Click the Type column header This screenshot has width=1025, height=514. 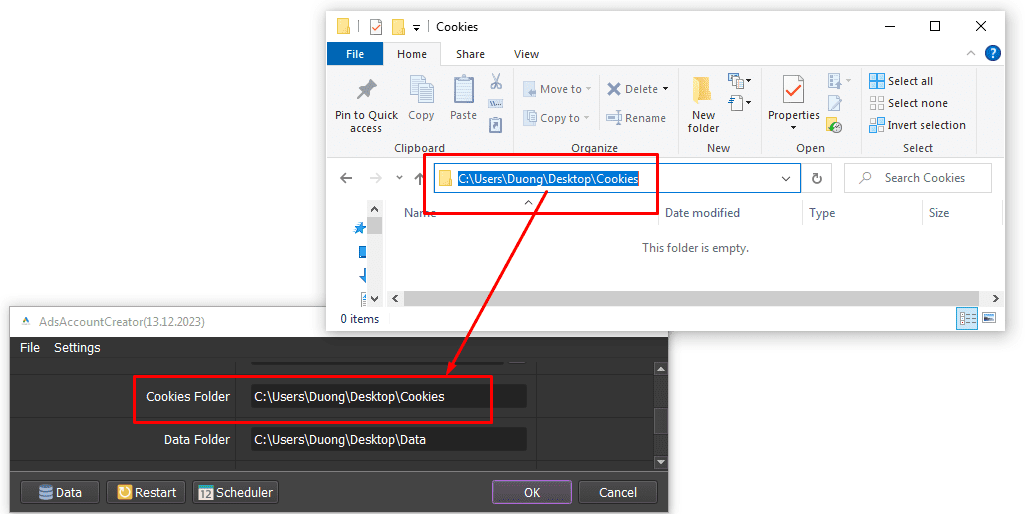(822, 213)
